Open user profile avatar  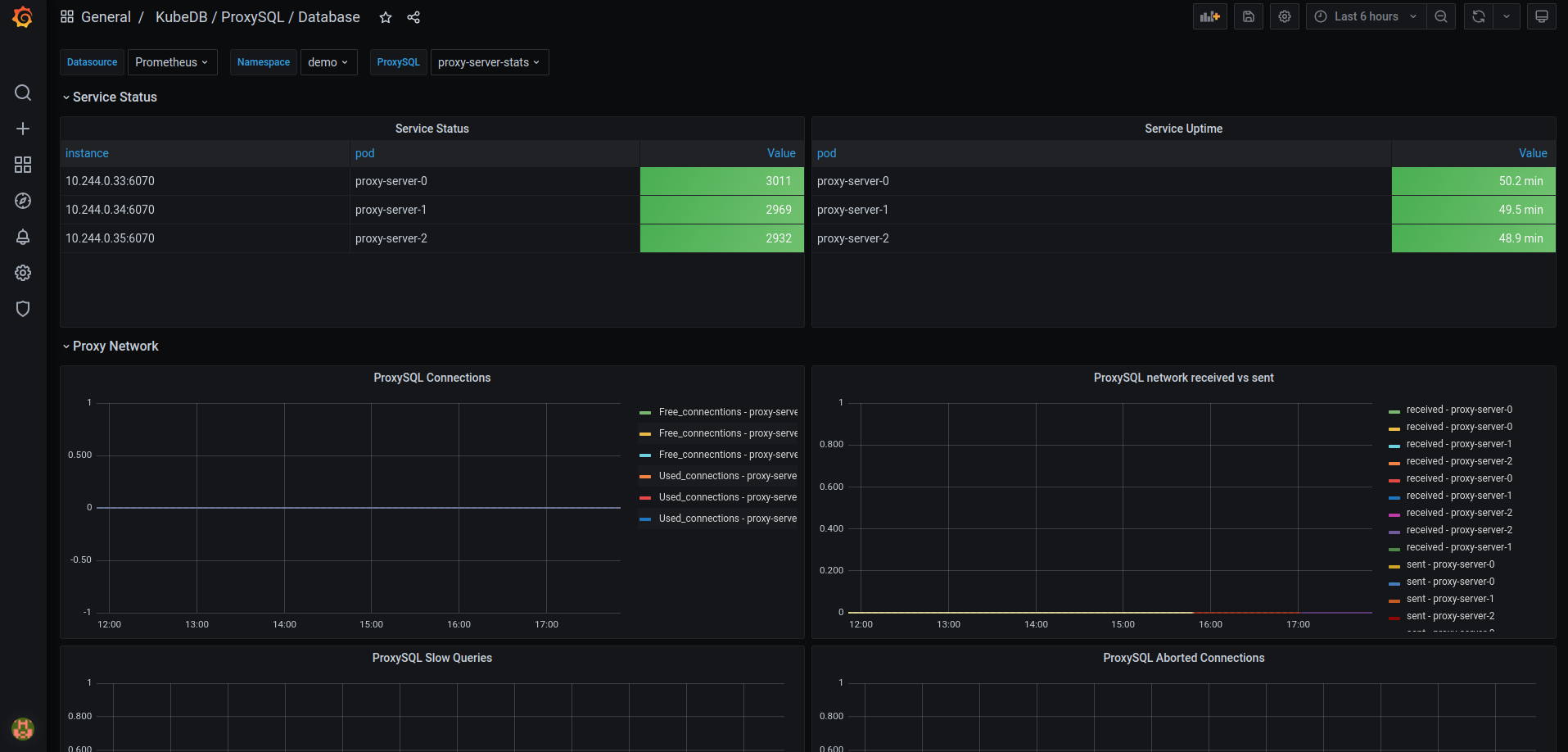(23, 728)
